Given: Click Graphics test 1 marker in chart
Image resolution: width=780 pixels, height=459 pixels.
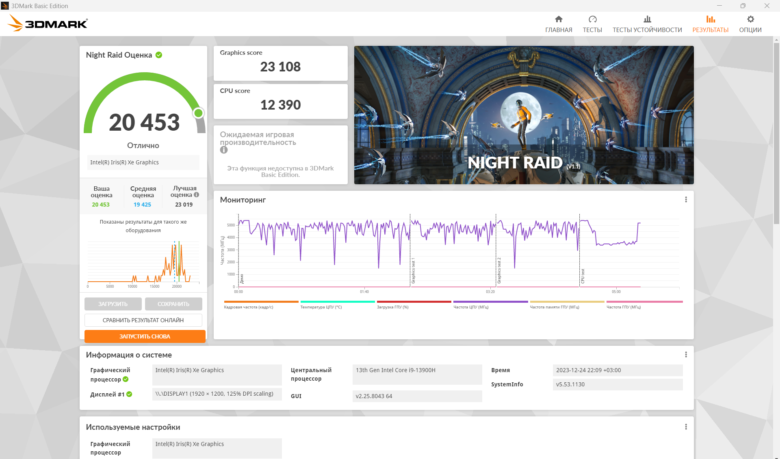Looking at the screenshot, I should (413, 272).
